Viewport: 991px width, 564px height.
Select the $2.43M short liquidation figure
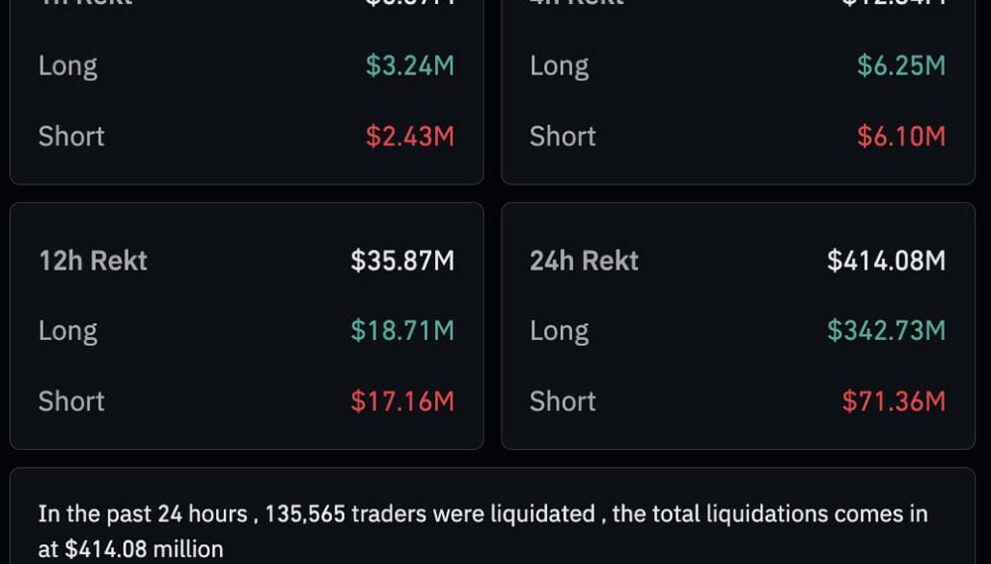tap(409, 136)
